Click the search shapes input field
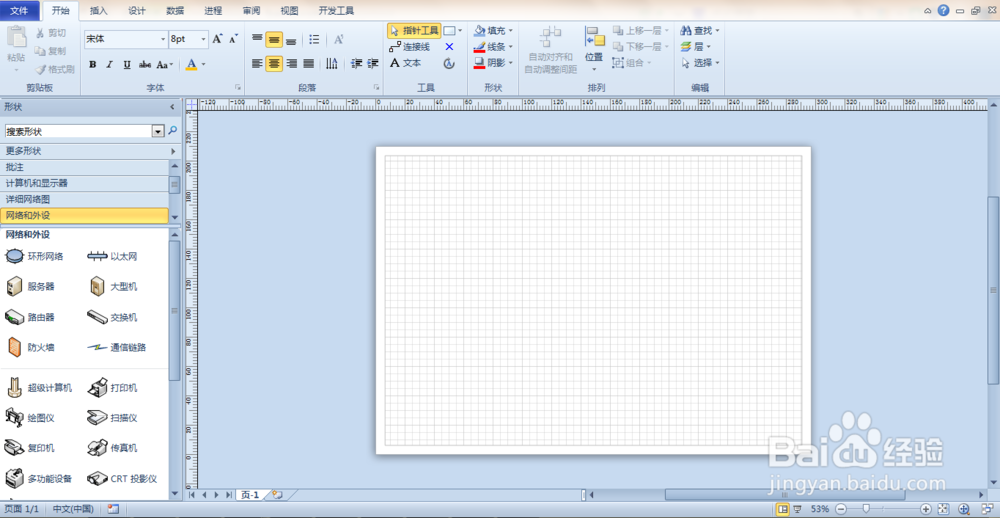 click(x=78, y=131)
